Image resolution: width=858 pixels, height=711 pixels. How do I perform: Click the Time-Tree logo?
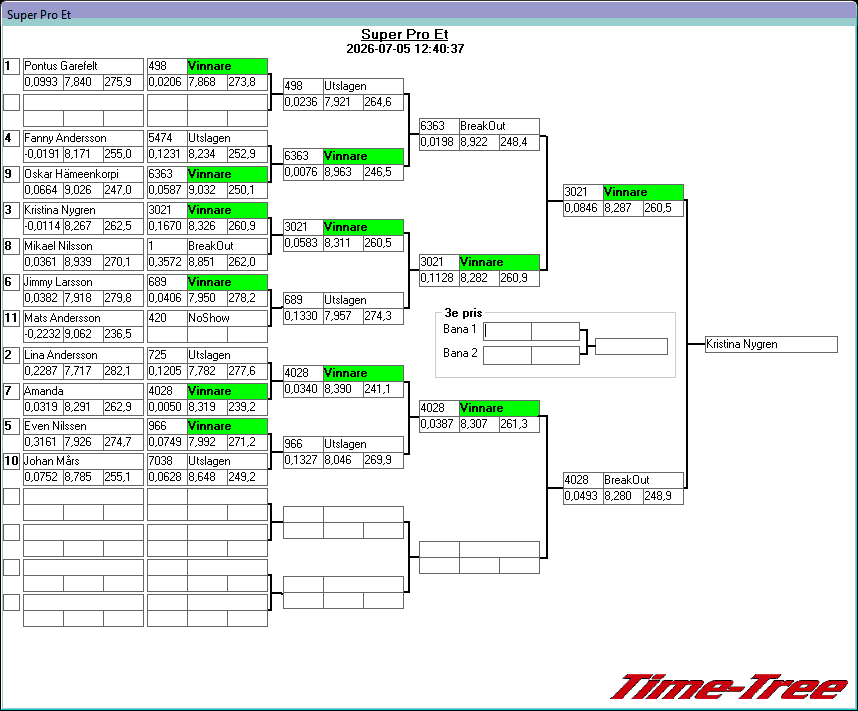click(729, 686)
